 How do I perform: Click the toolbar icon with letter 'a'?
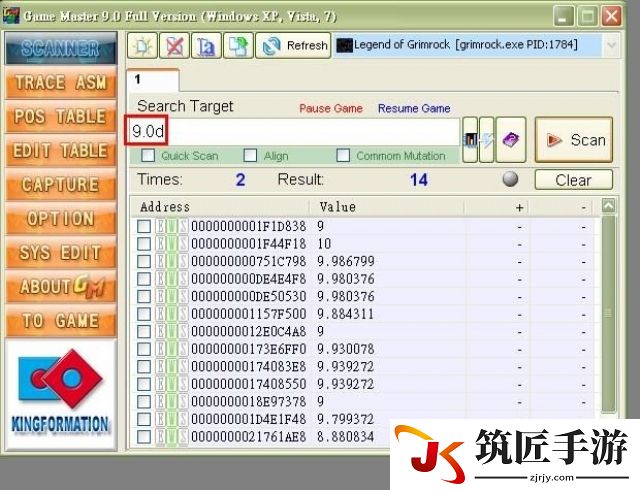pos(206,45)
